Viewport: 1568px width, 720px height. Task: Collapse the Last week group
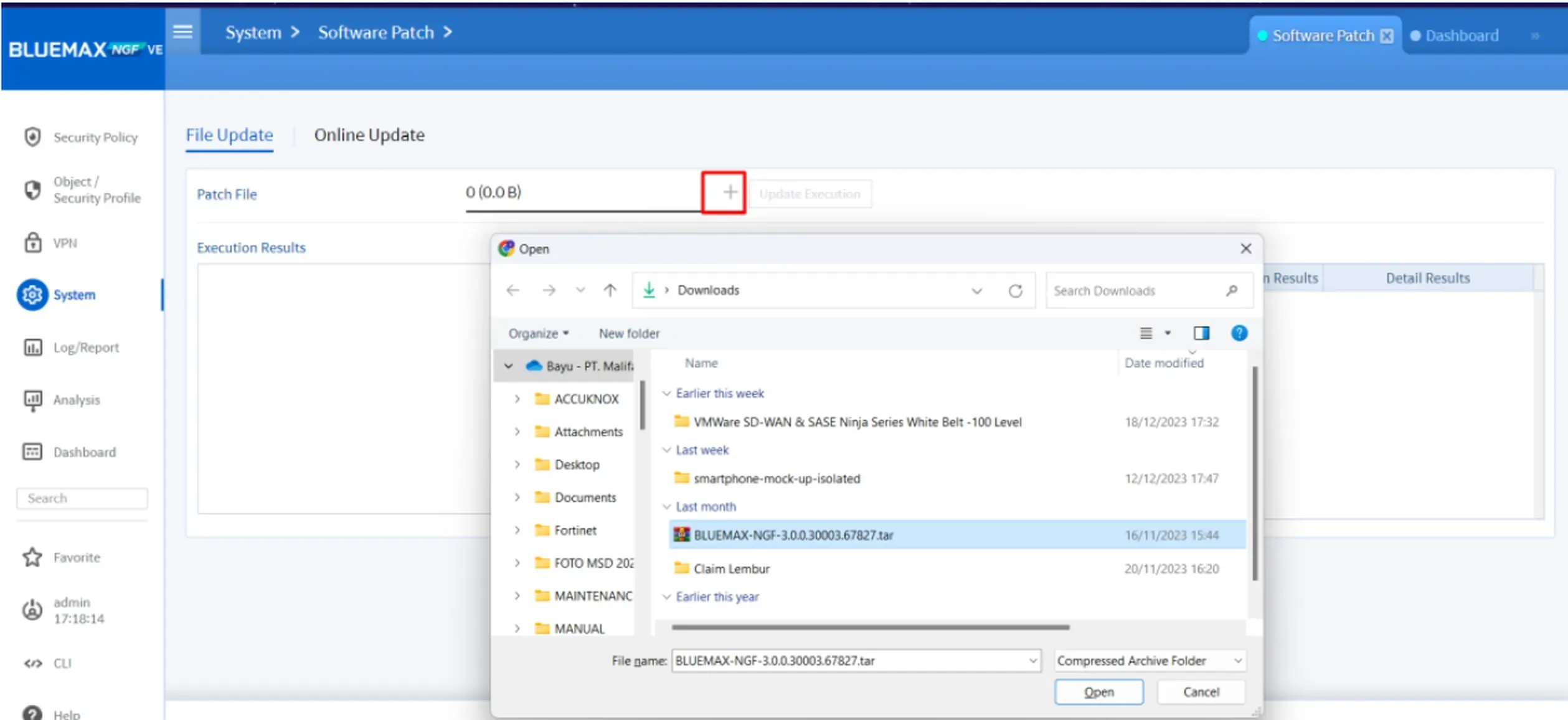[x=666, y=450]
